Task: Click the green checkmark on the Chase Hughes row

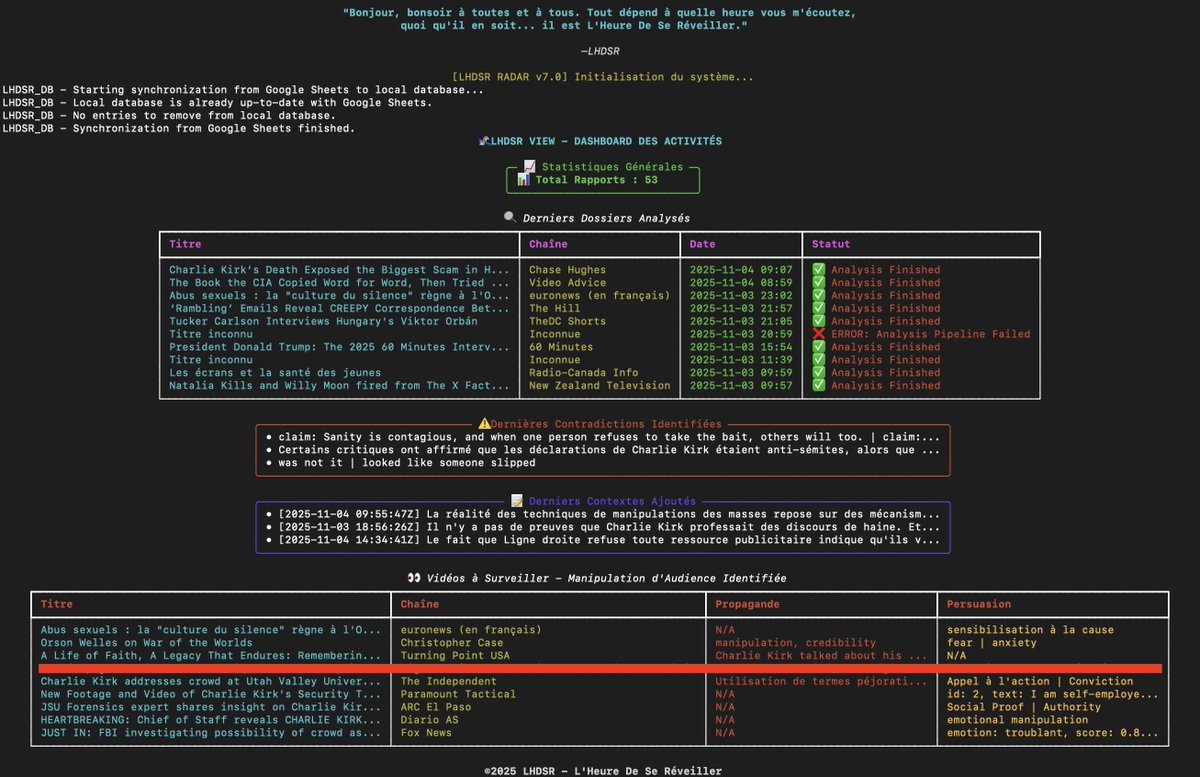Action: (818, 270)
